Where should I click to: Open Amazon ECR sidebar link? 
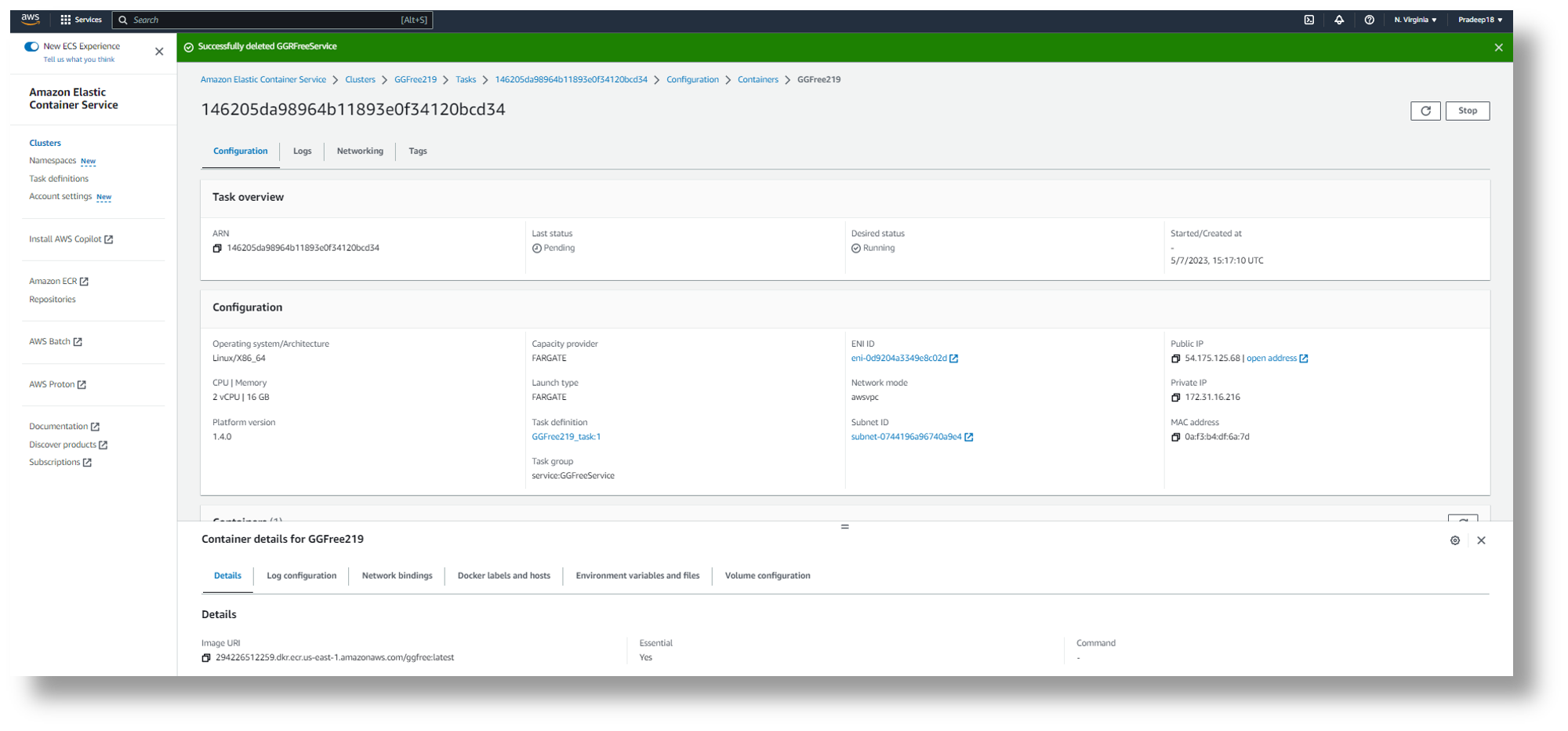coord(59,282)
